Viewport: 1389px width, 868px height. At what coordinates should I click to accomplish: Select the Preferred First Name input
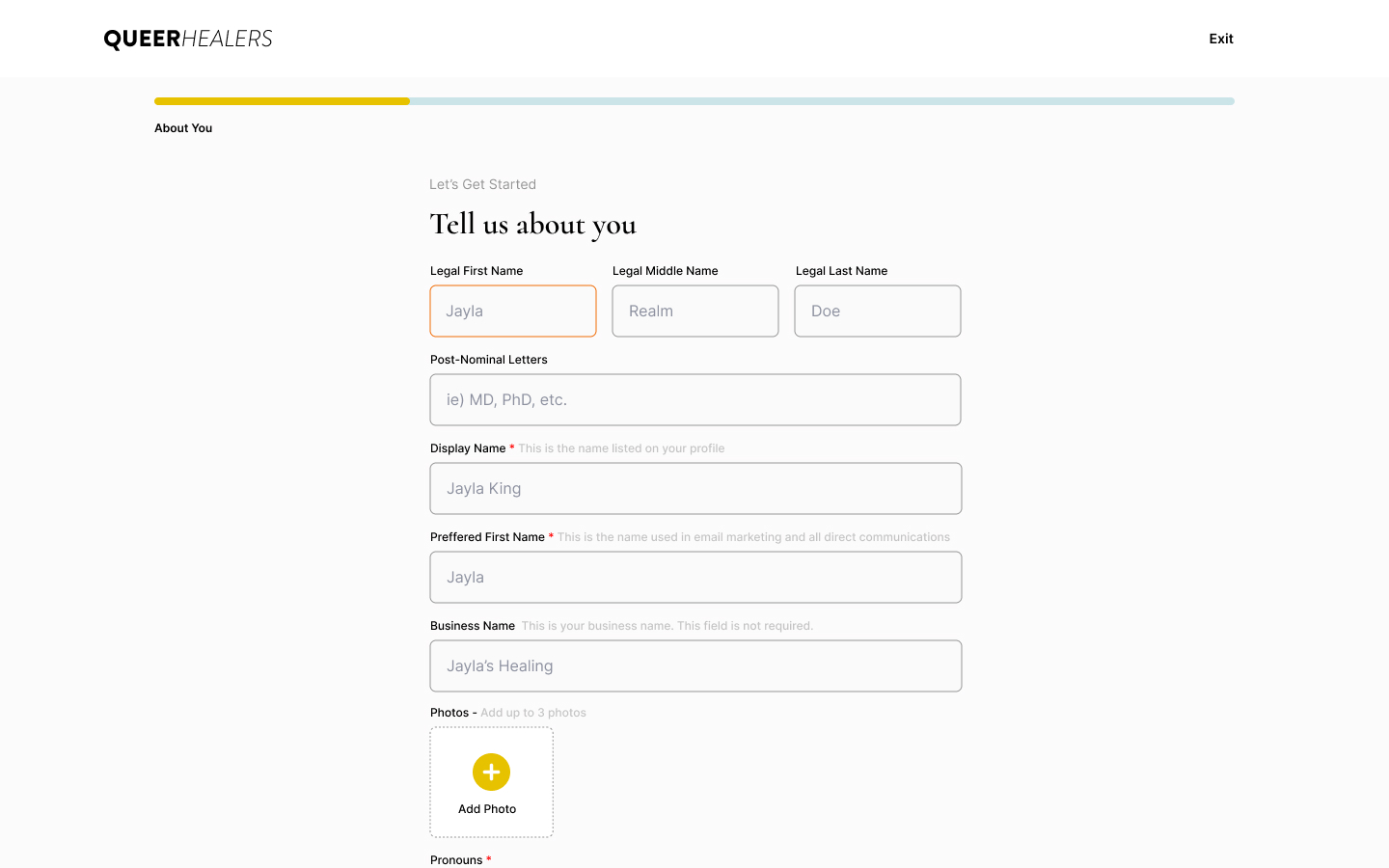[695, 578]
